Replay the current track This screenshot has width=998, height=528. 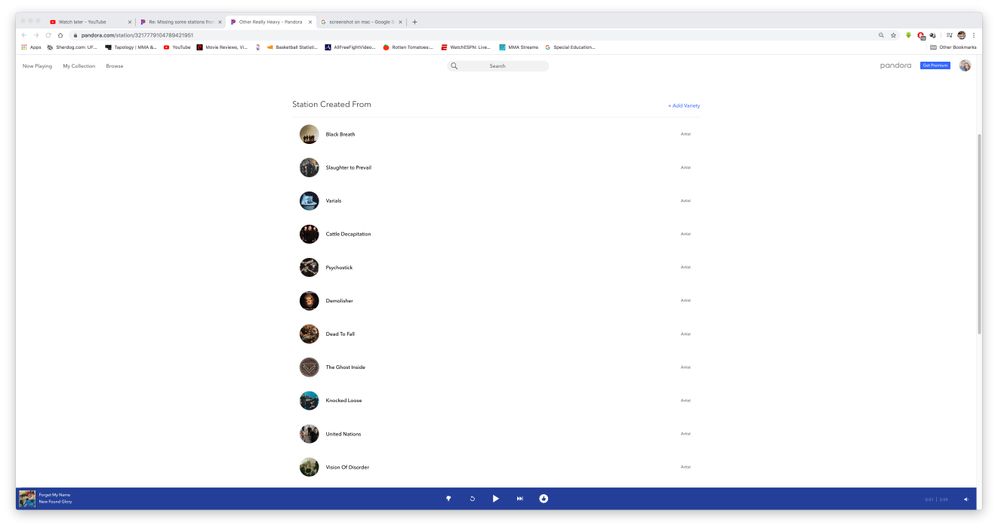click(472, 498)
